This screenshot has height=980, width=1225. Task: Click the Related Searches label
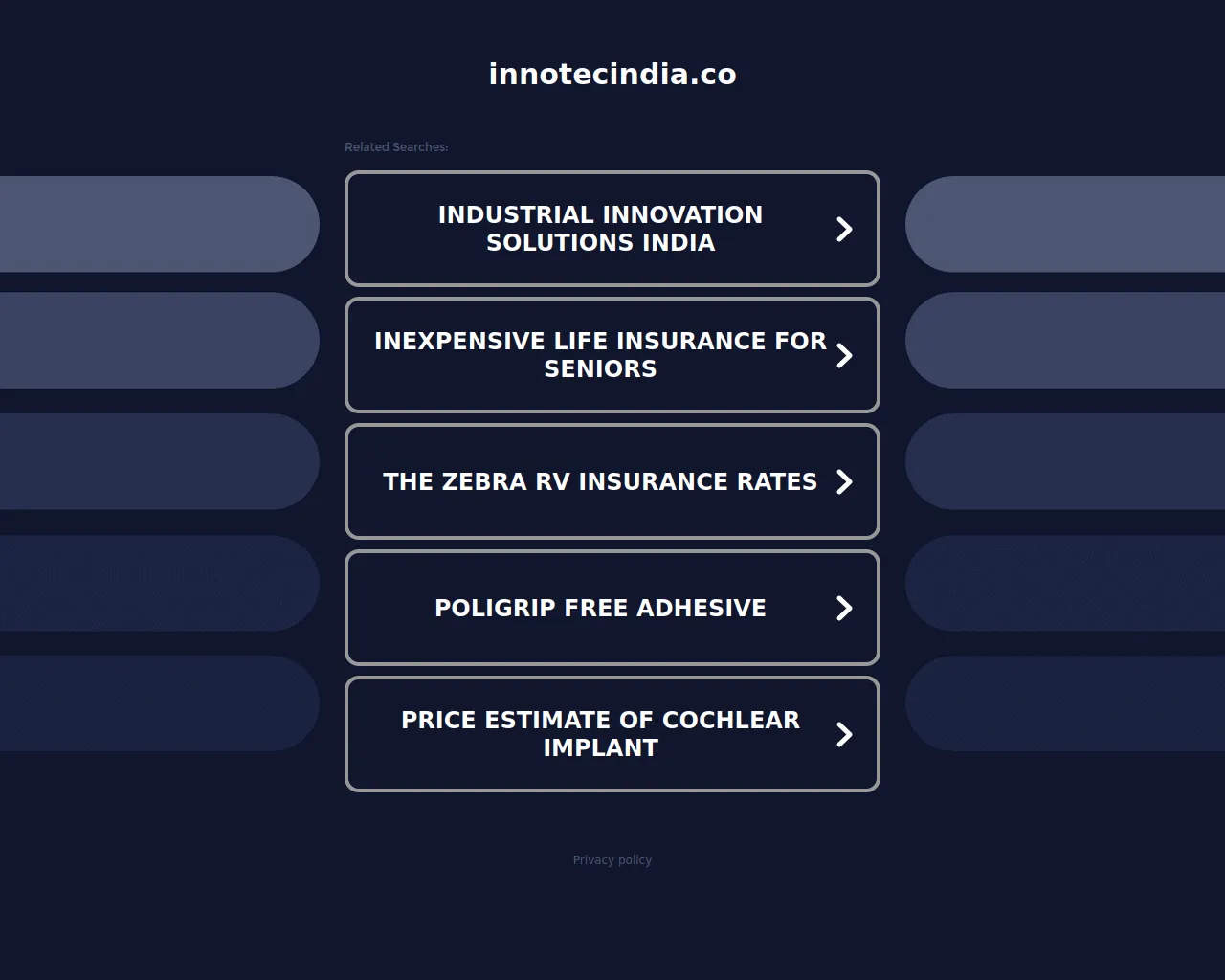coord(396,147)
